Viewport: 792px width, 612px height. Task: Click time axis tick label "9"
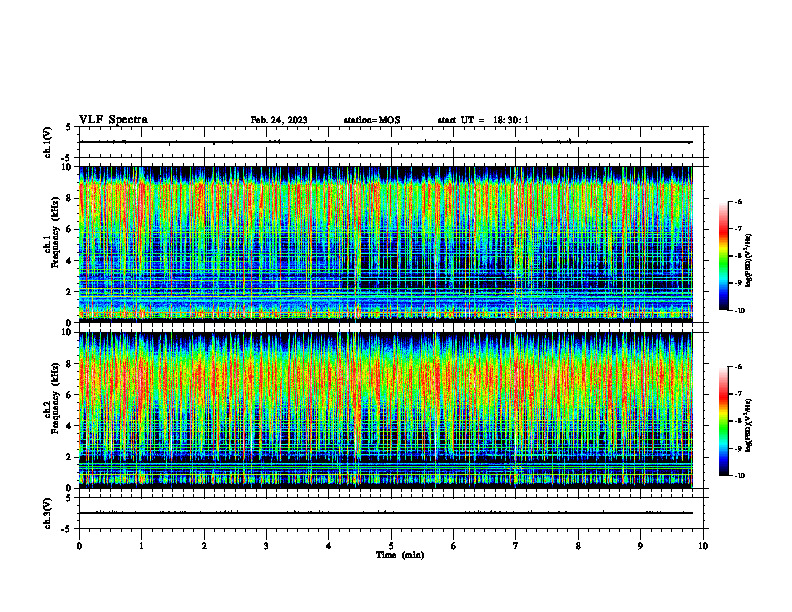point(640,546)
